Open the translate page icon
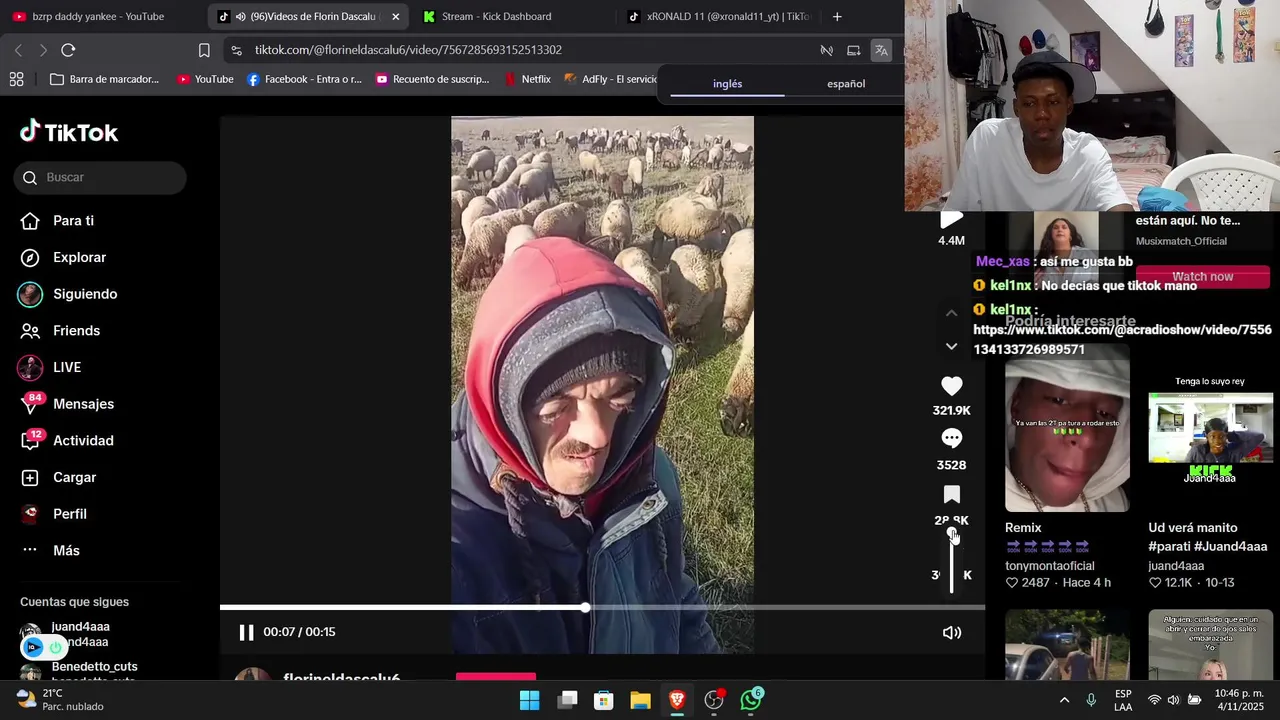The height and width of the screenshot is (720, 1280). pyautogui.click(x=881, y=50)
